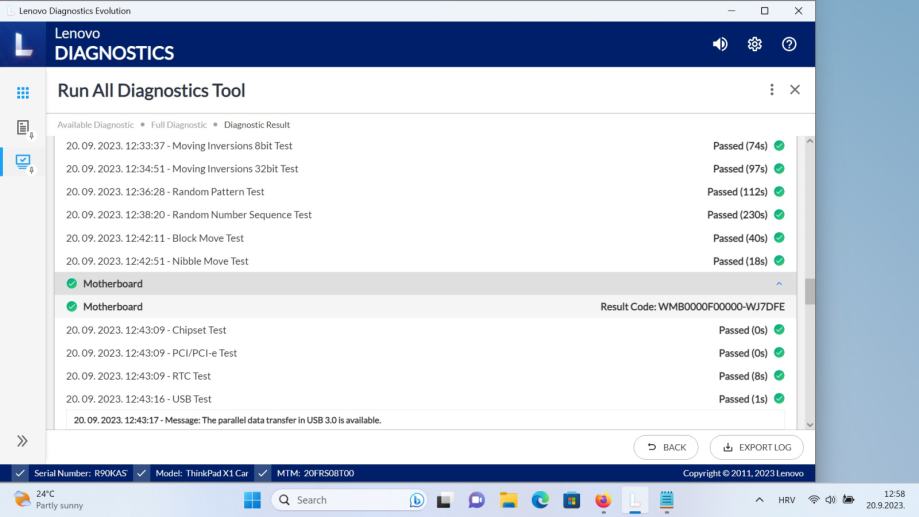Viewport: 919px width, 517px height.
Task: Toggle the MTM checkbox in status bar
Action: [263, 473]
